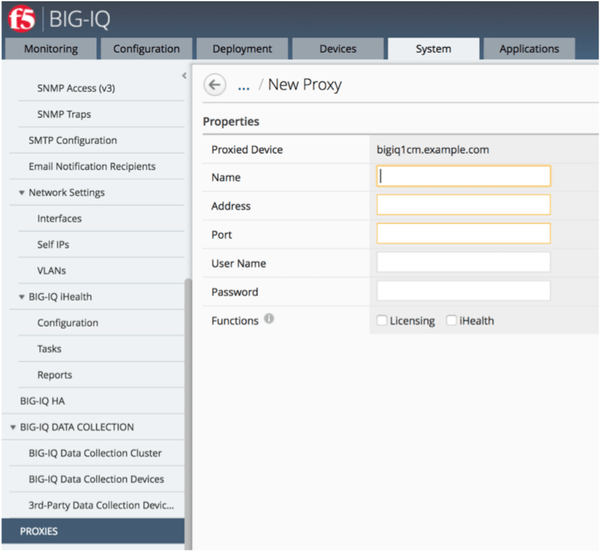Click the F5 logo icon
The image size is (600, 551).
tap(21, 18)
